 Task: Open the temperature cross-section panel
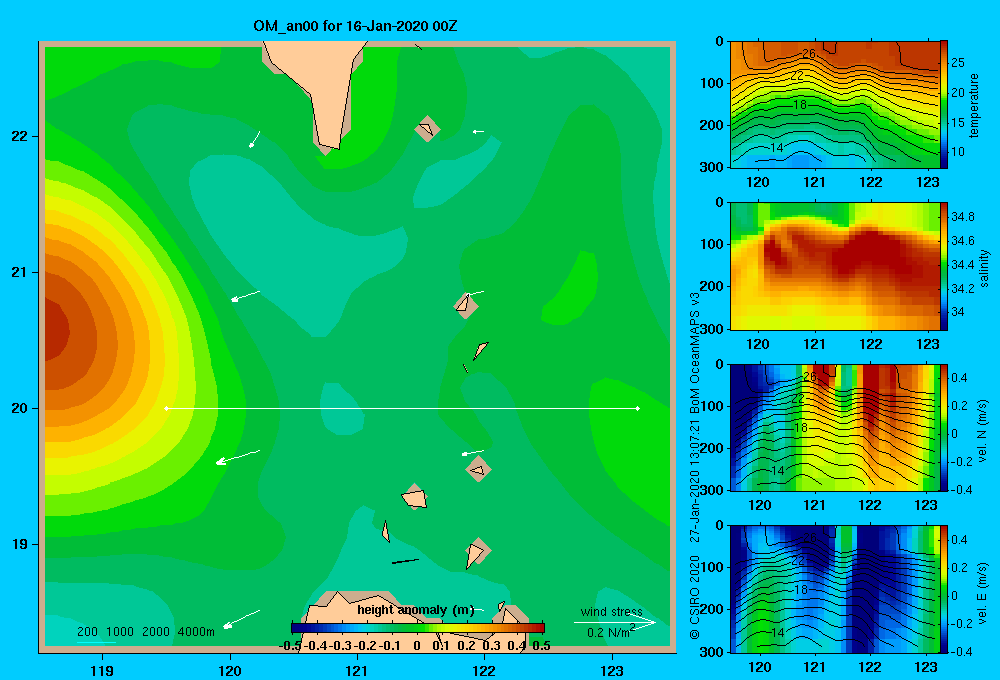[x=835, y=105]
